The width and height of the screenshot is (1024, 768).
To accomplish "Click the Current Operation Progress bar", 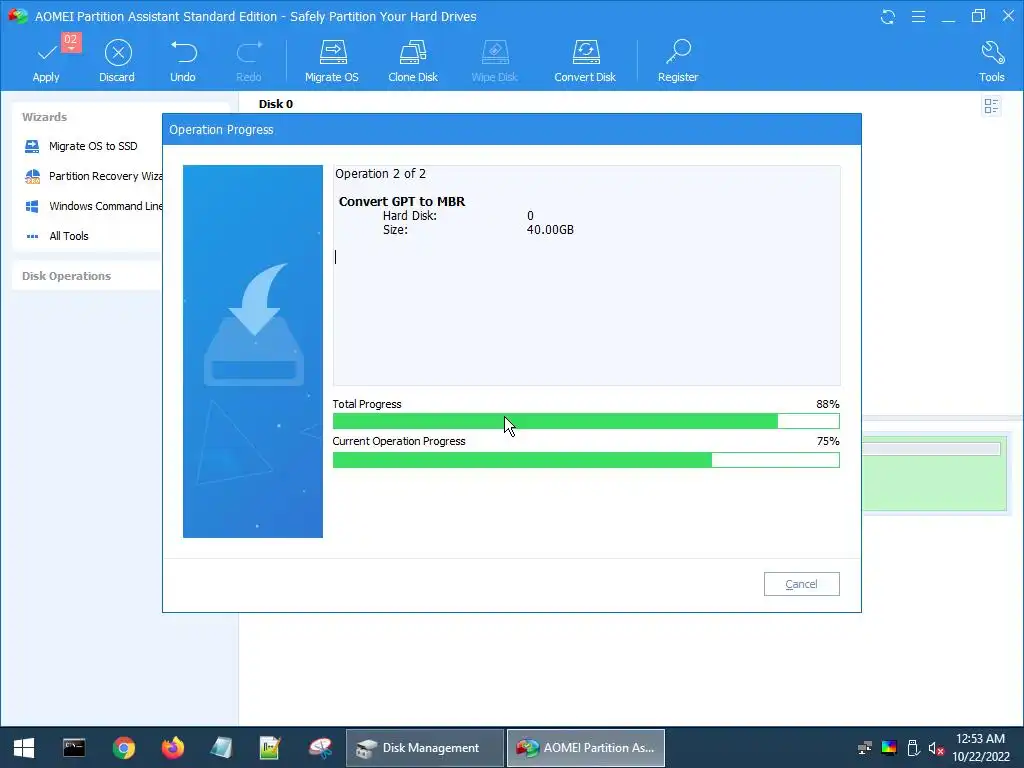I will tap(586, 460).
